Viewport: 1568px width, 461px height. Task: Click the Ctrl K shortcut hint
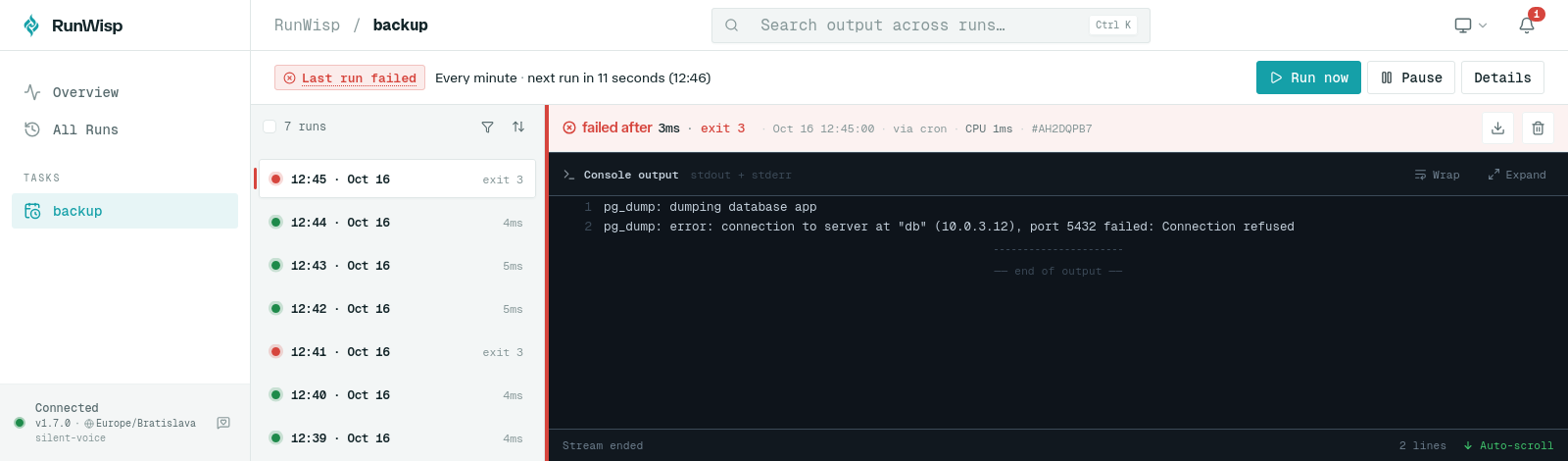[1113, 26]
